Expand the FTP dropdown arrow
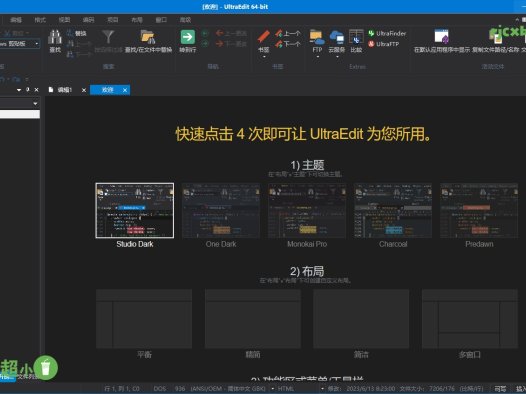This screenshot has height=394, width=526. tap(317, 57)
